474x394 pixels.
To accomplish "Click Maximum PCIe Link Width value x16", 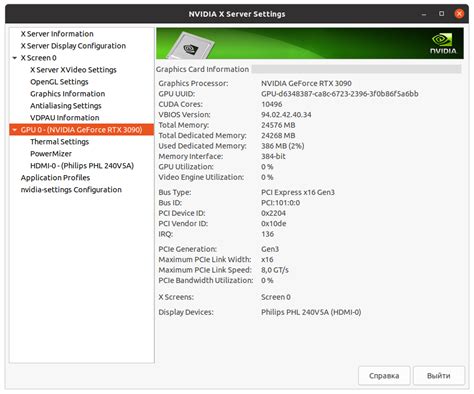I will [267, 260].
